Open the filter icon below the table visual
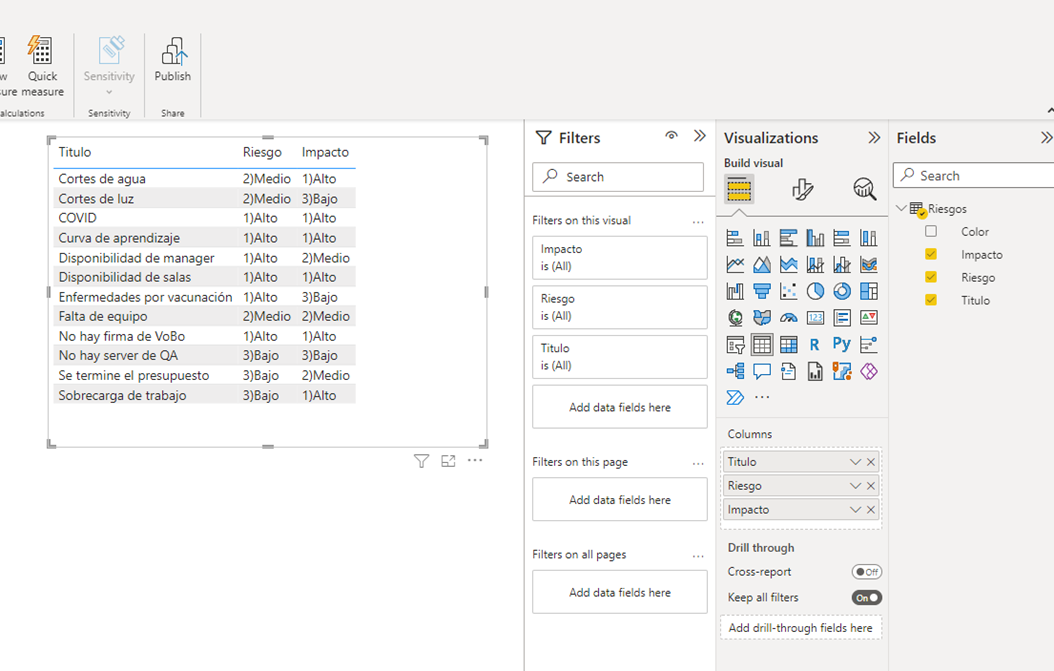The width and height of the screenshot is (1054, 671). (x=421, y=460)
